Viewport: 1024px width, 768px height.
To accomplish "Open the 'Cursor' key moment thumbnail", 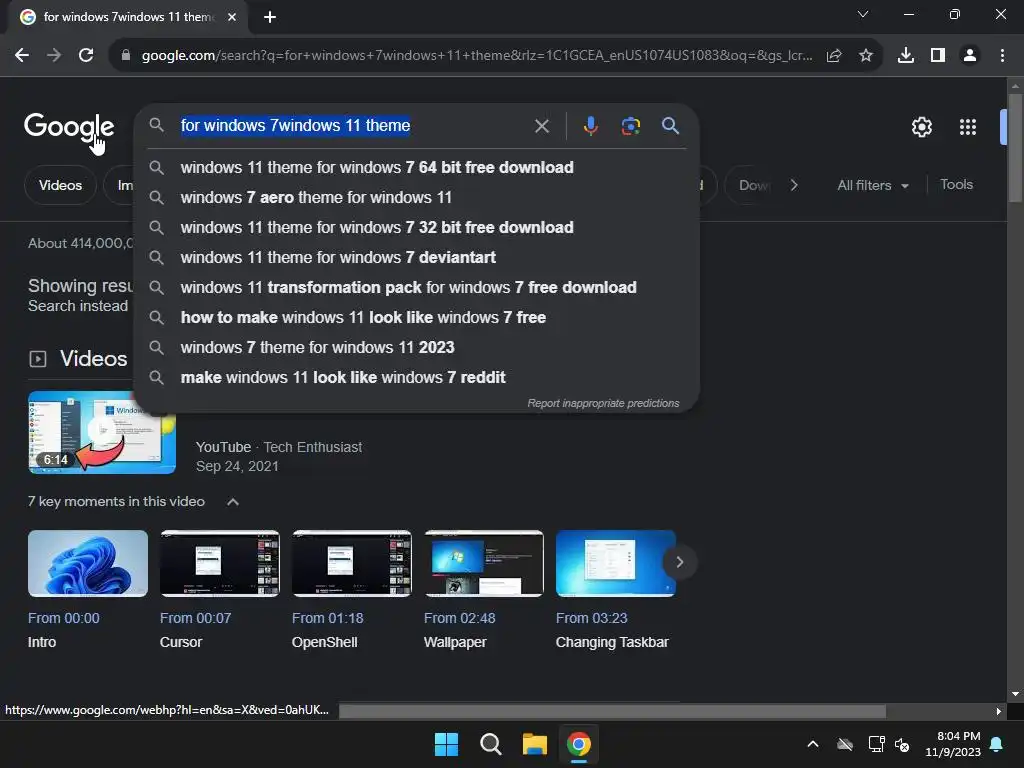I will tap(219, 563).
